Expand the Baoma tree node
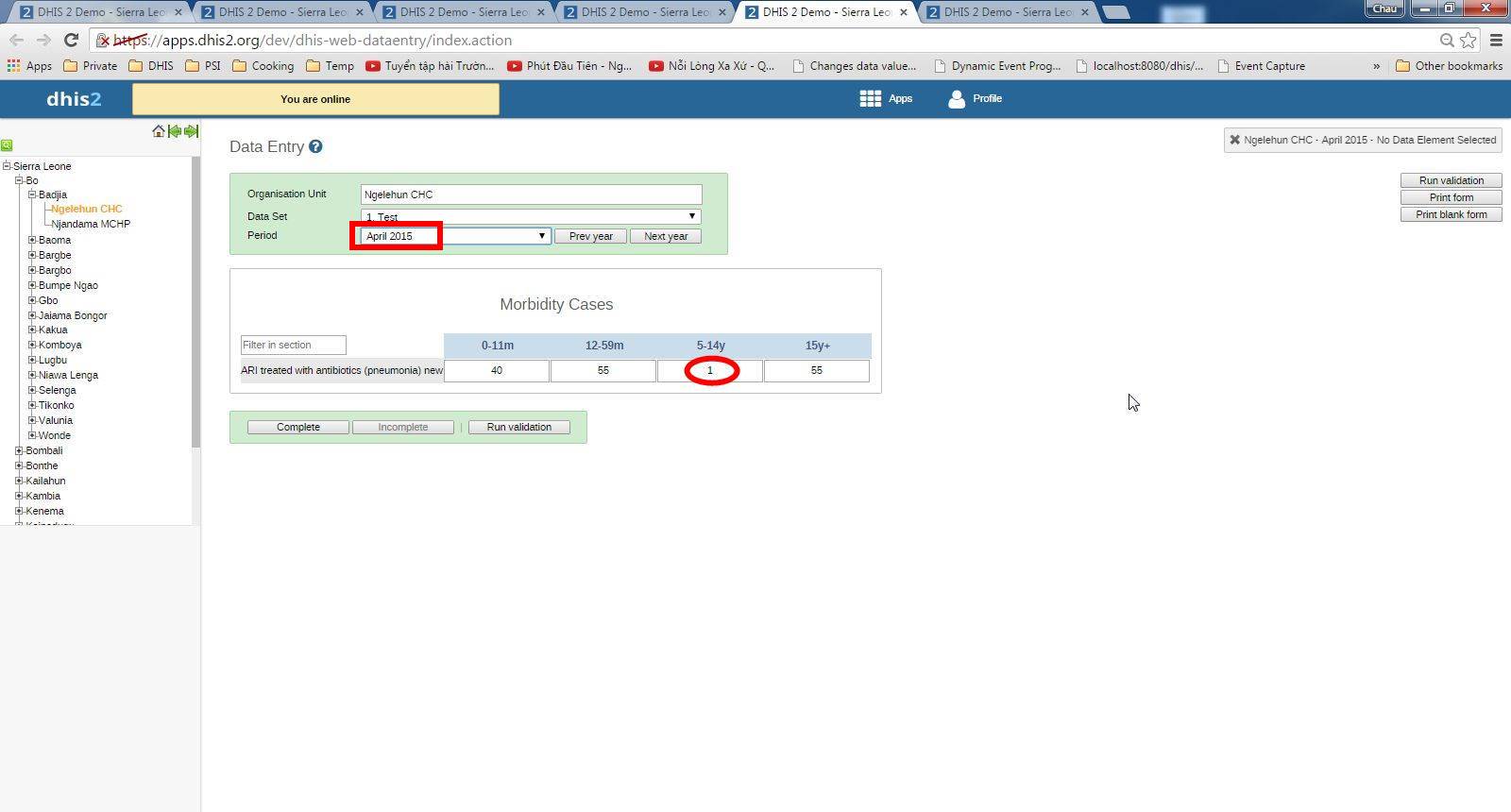 [32, 240]
